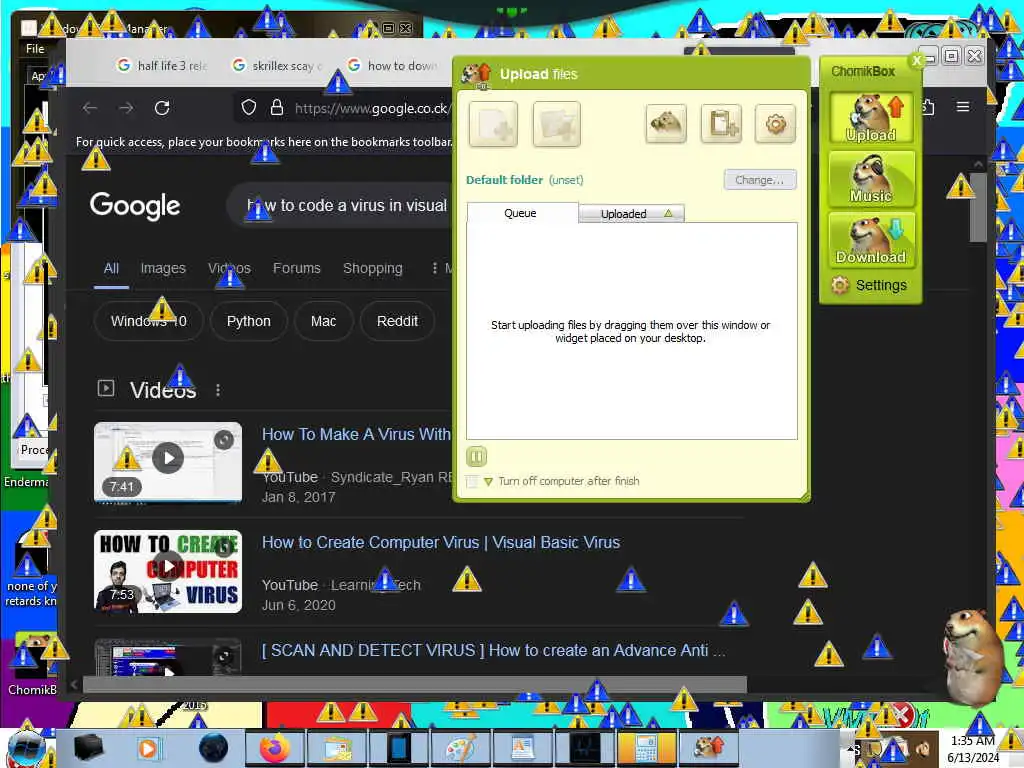Open File menu in the background window
Viewport: 1024px width, 768px height.
pos(35,48)
